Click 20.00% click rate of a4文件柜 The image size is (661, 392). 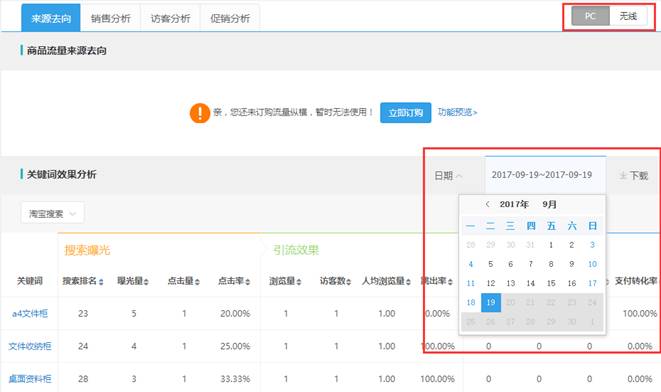pyautogui.click(x=235, y=314)
